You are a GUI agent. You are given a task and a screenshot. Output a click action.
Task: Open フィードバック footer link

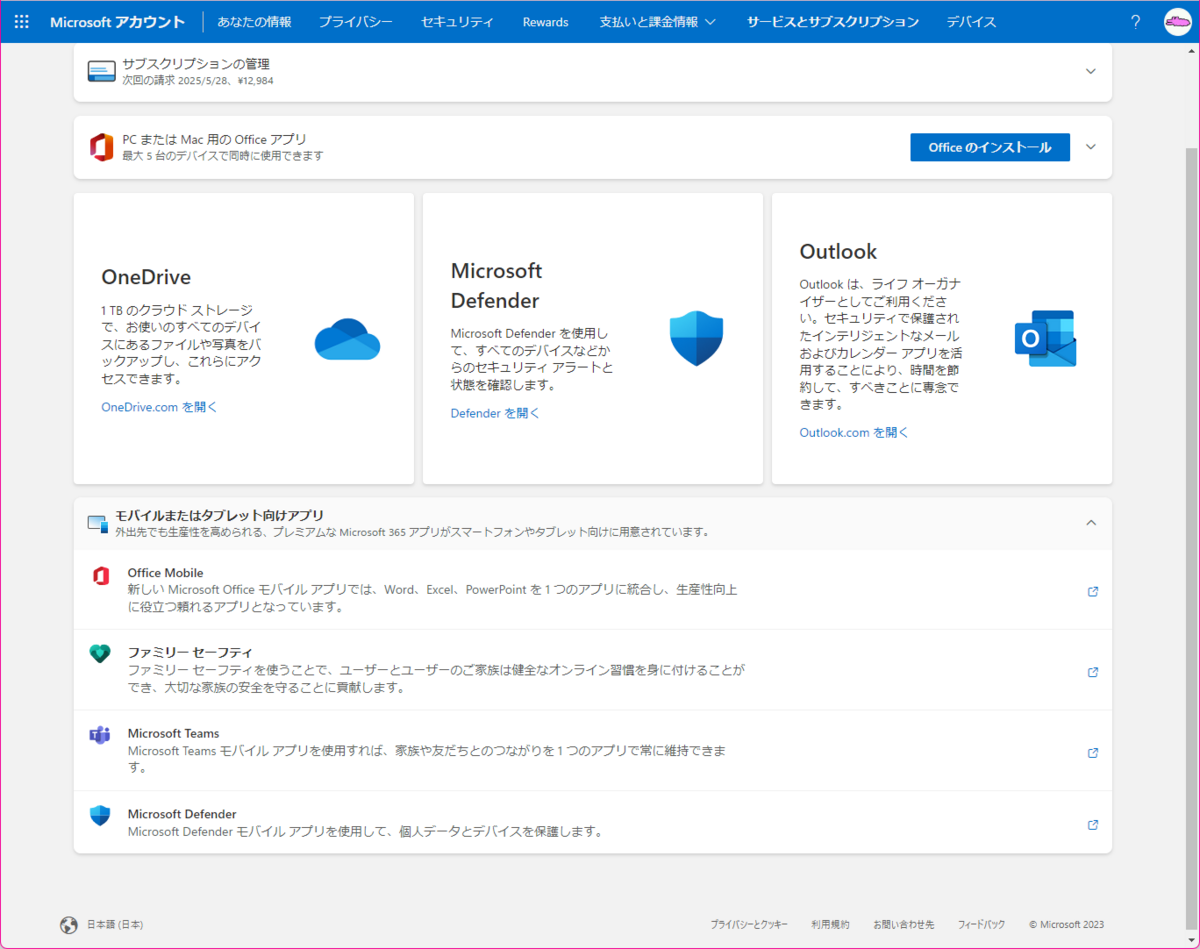coord(981,925)
